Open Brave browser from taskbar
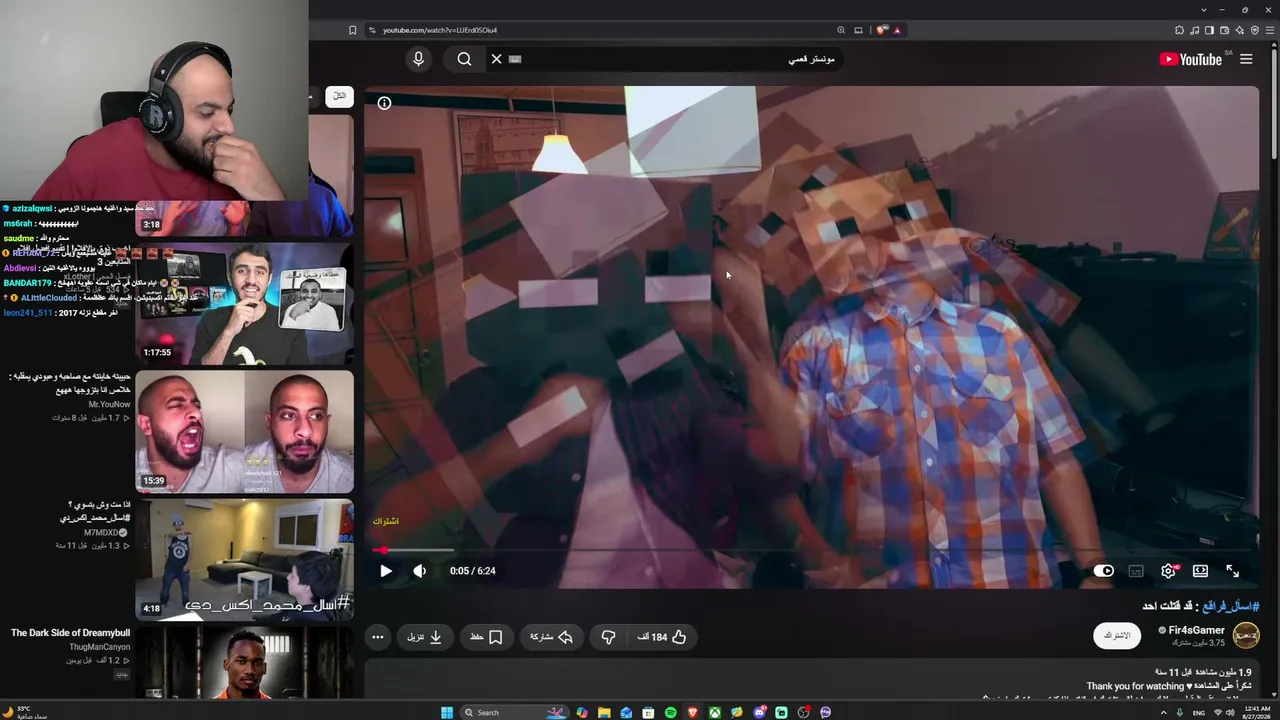This screenshot has width=1280, height=720. (x=692, y=712)
